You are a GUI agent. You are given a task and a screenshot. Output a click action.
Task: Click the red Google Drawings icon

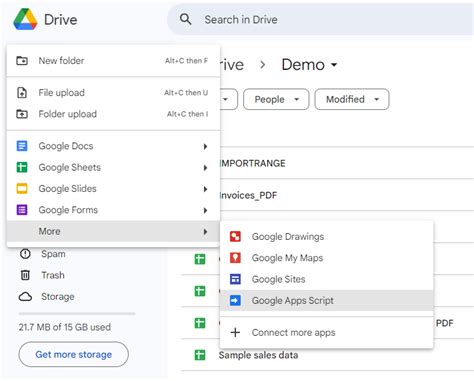(x=235, y=237)
